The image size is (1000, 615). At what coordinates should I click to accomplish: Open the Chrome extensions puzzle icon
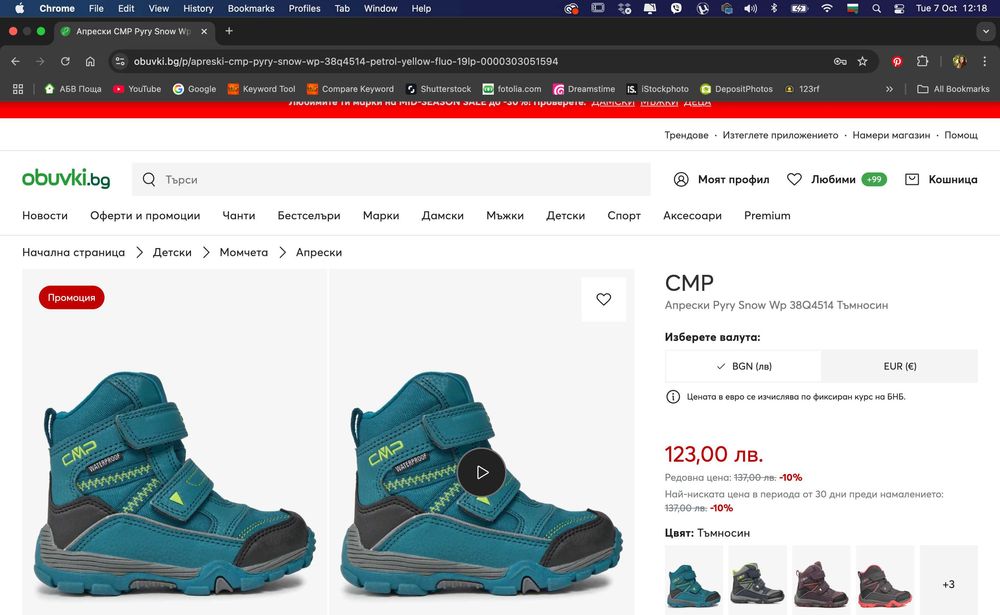coord(922,61)
